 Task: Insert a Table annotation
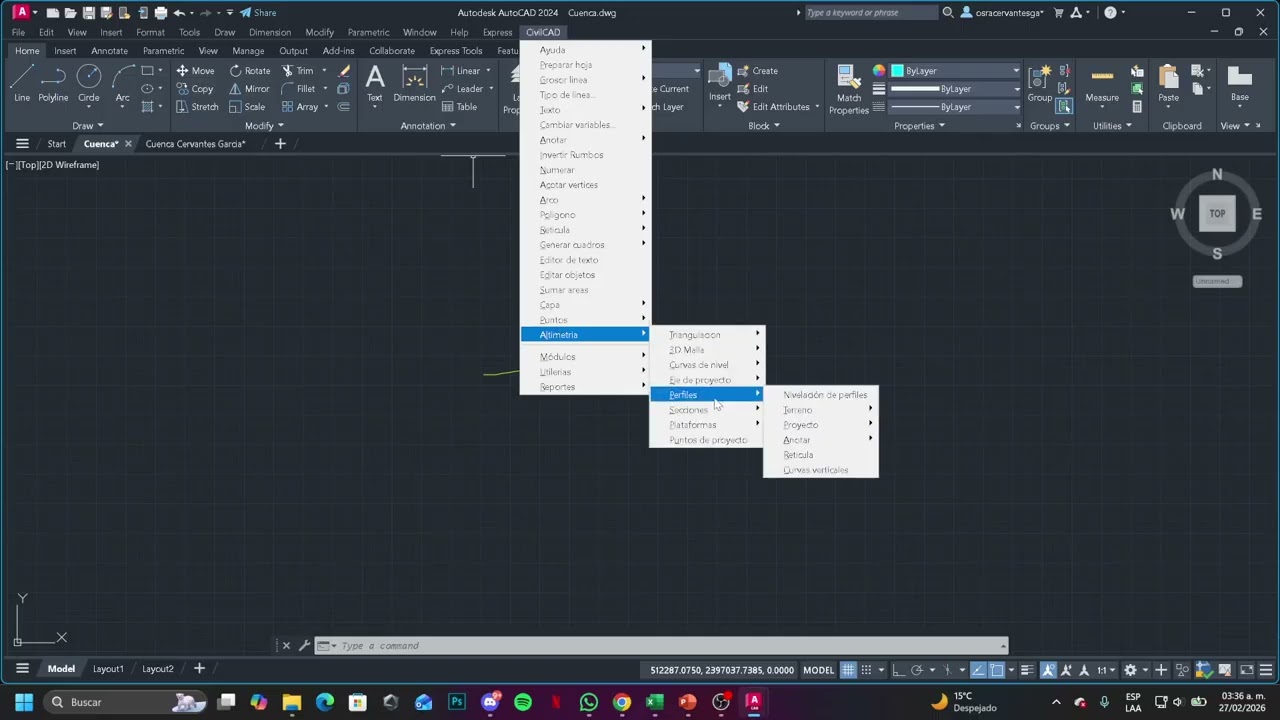pyautogui.click(x=459, y=107)
